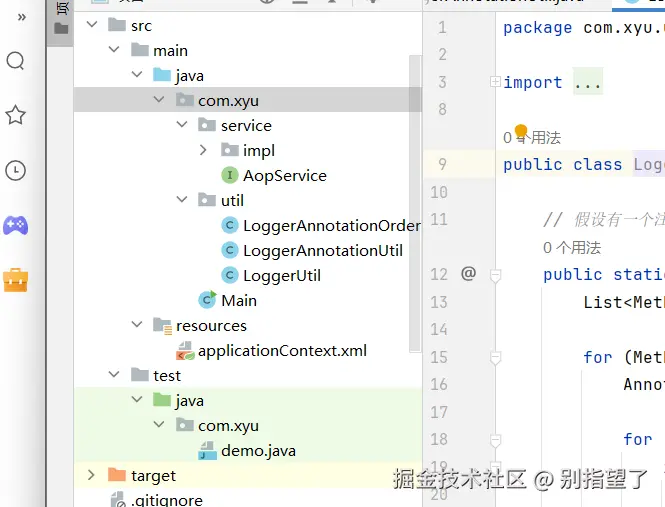
Task: Click the yellow intention lightbulb in editor
Action: pos(521,132)
